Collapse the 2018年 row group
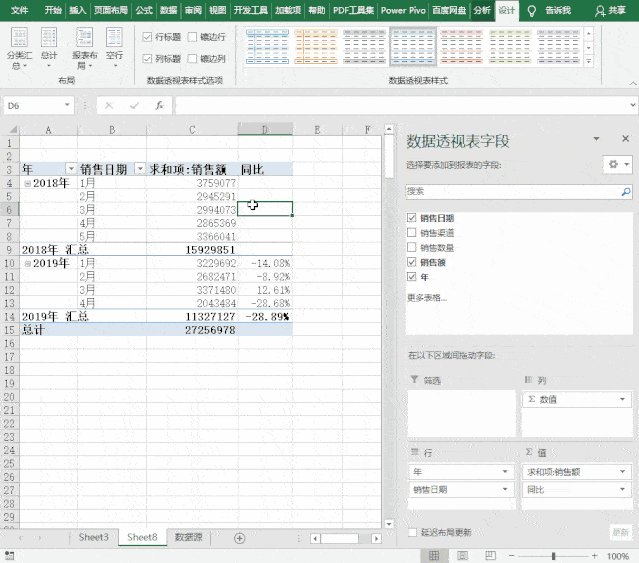 tap(27, 183)
